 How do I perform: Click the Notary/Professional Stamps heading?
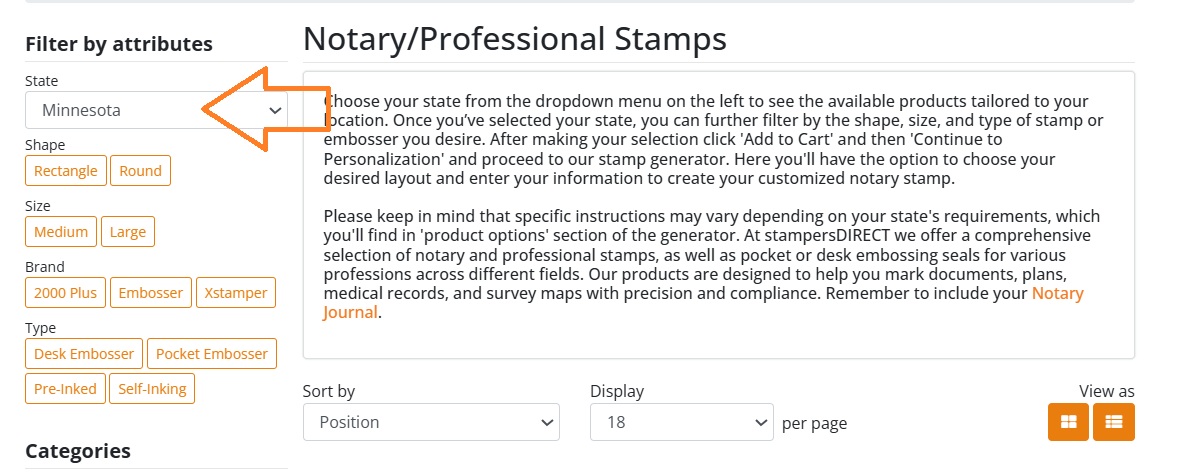pos(514,39)
